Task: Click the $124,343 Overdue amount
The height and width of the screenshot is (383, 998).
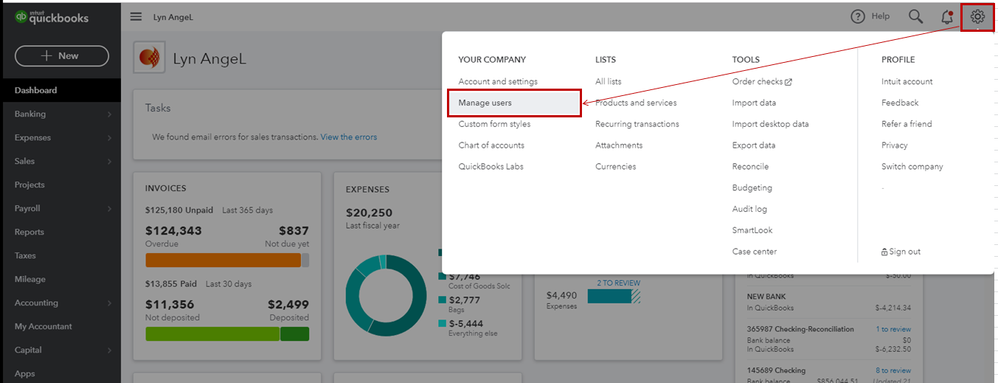Action: pos(173,231)
